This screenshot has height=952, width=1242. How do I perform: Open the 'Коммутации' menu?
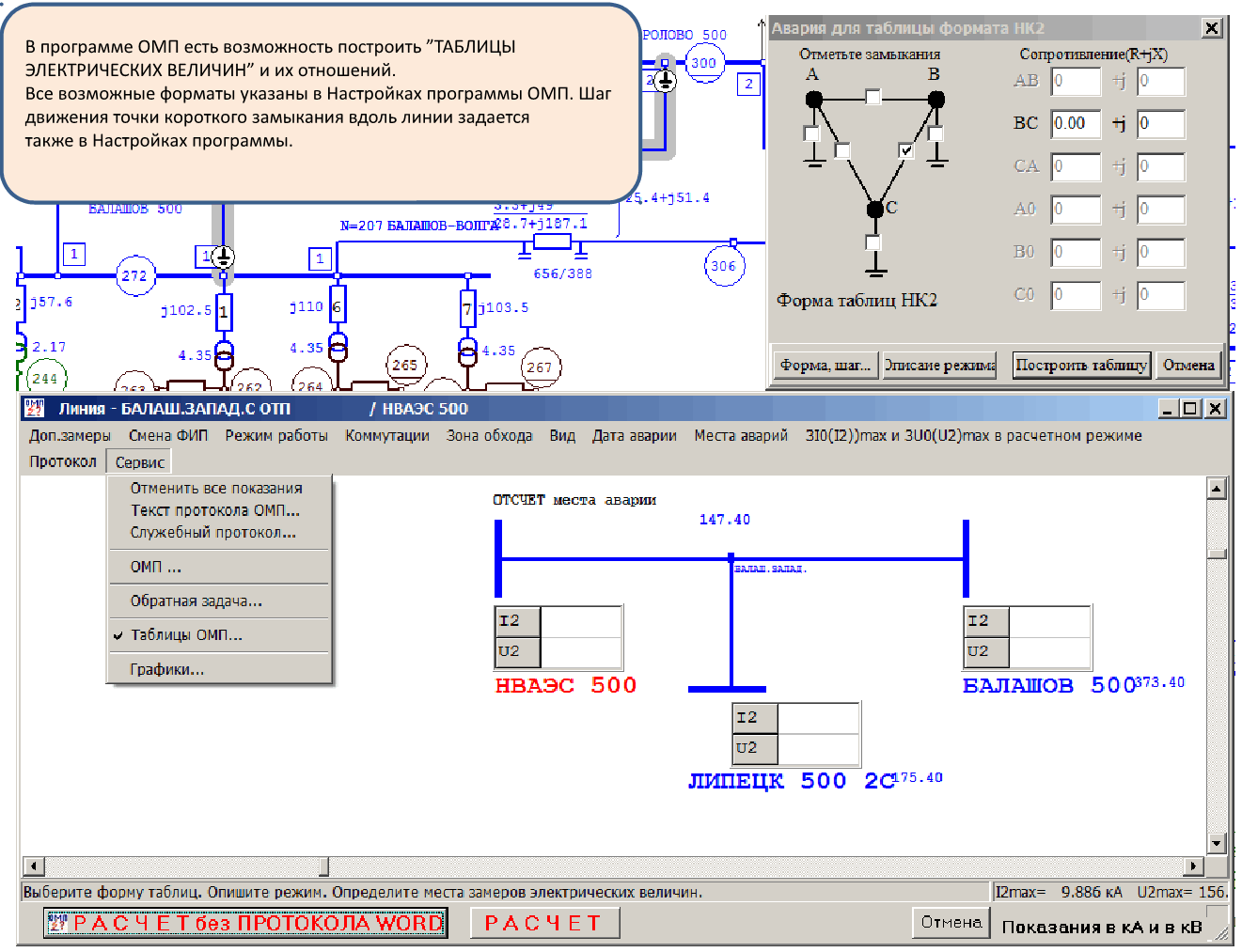pos(386,435)
